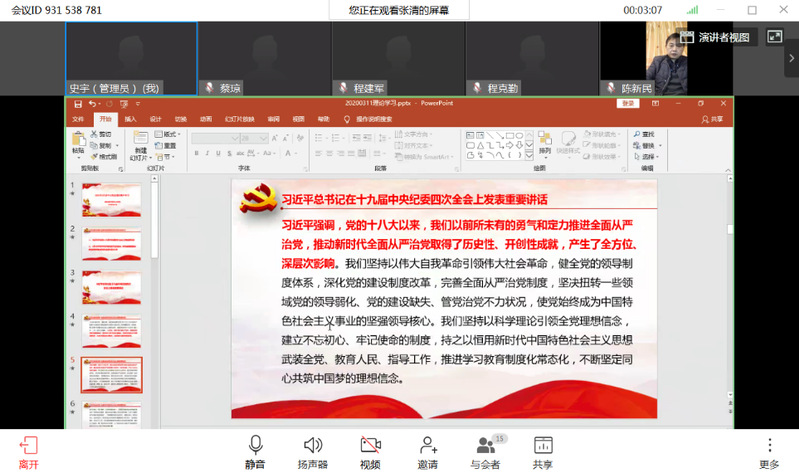Toggle text shadow S button
This screenshot has width=799, height=473.
click(x=229, y=153)
